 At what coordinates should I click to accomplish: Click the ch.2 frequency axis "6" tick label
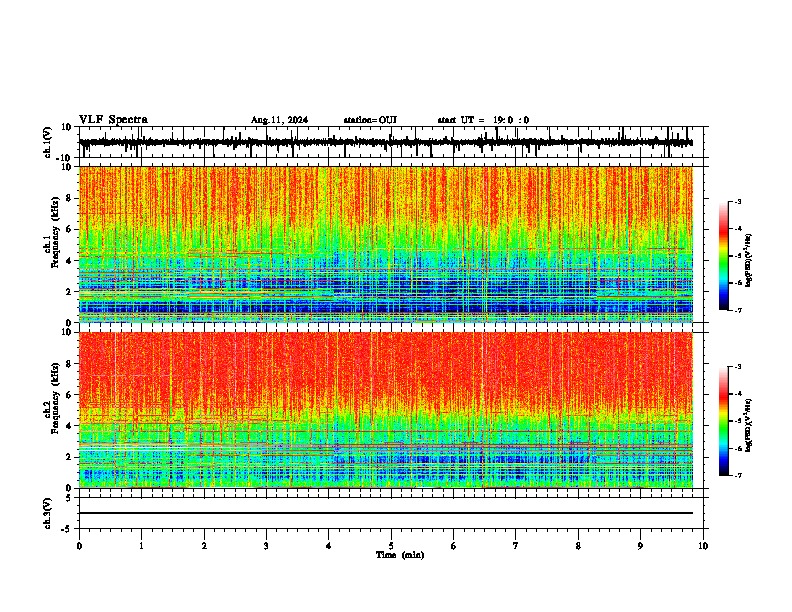[69, 395]
